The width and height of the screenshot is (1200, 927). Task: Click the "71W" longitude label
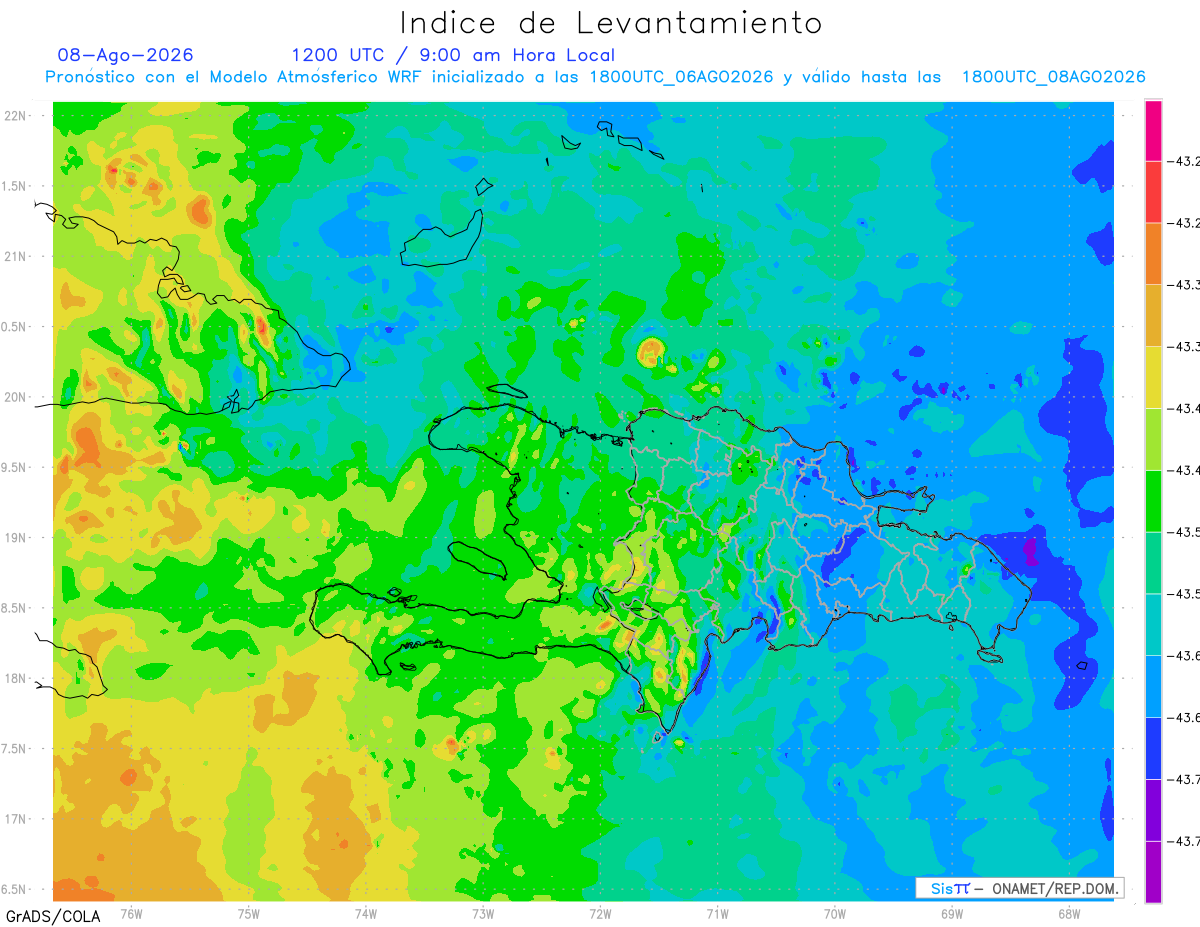[717, 913]
